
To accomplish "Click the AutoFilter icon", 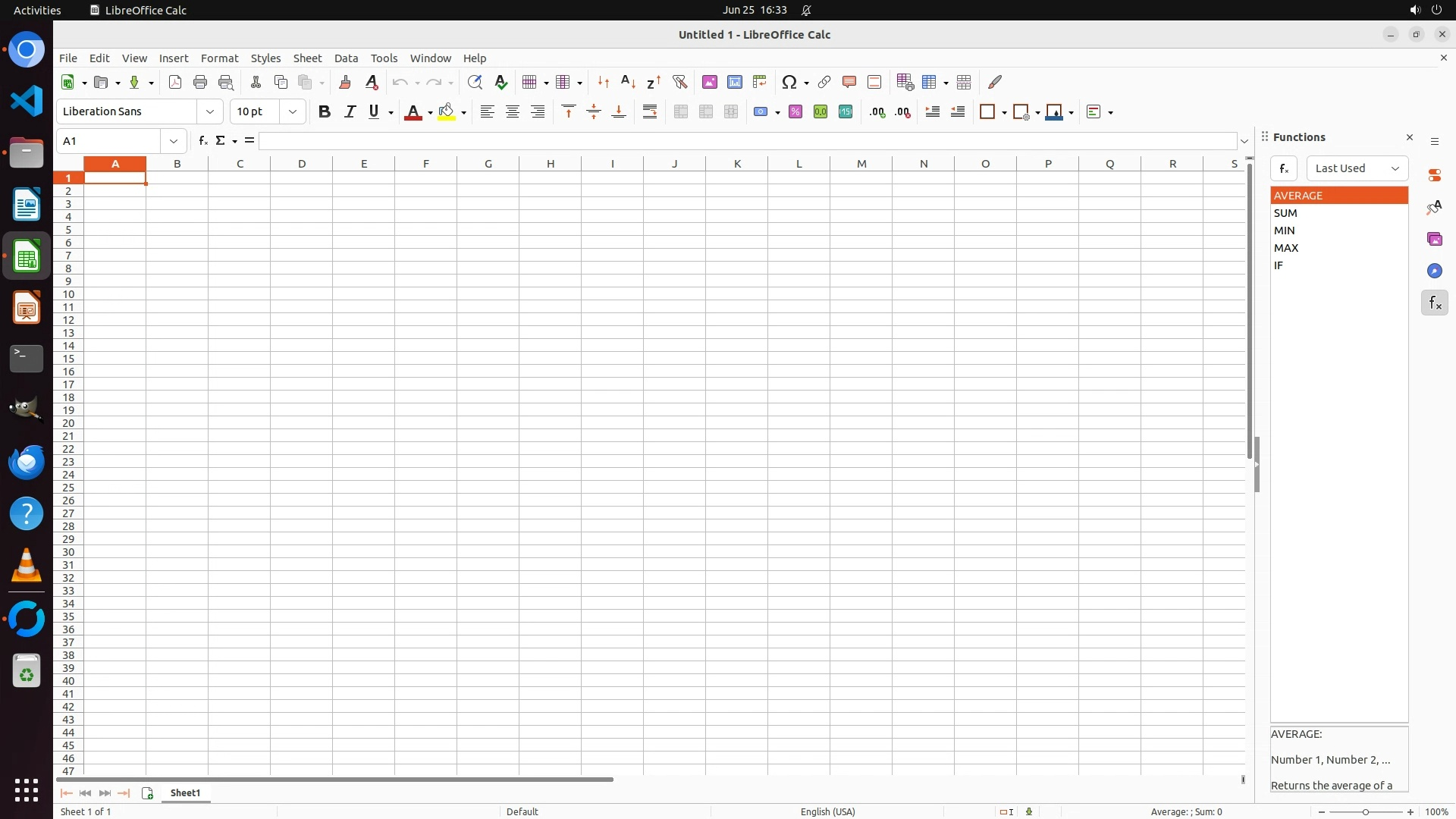I will pyautogui.click(x=679, y=82).
